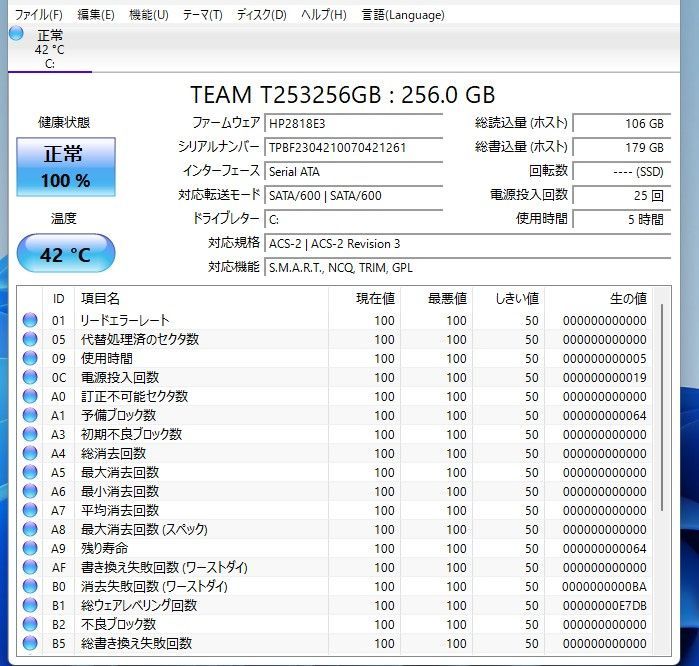699x666 pixels.
Task: Click the transfer mode field SATA/600 | SATA/600
Action: (x=354, y=196)
